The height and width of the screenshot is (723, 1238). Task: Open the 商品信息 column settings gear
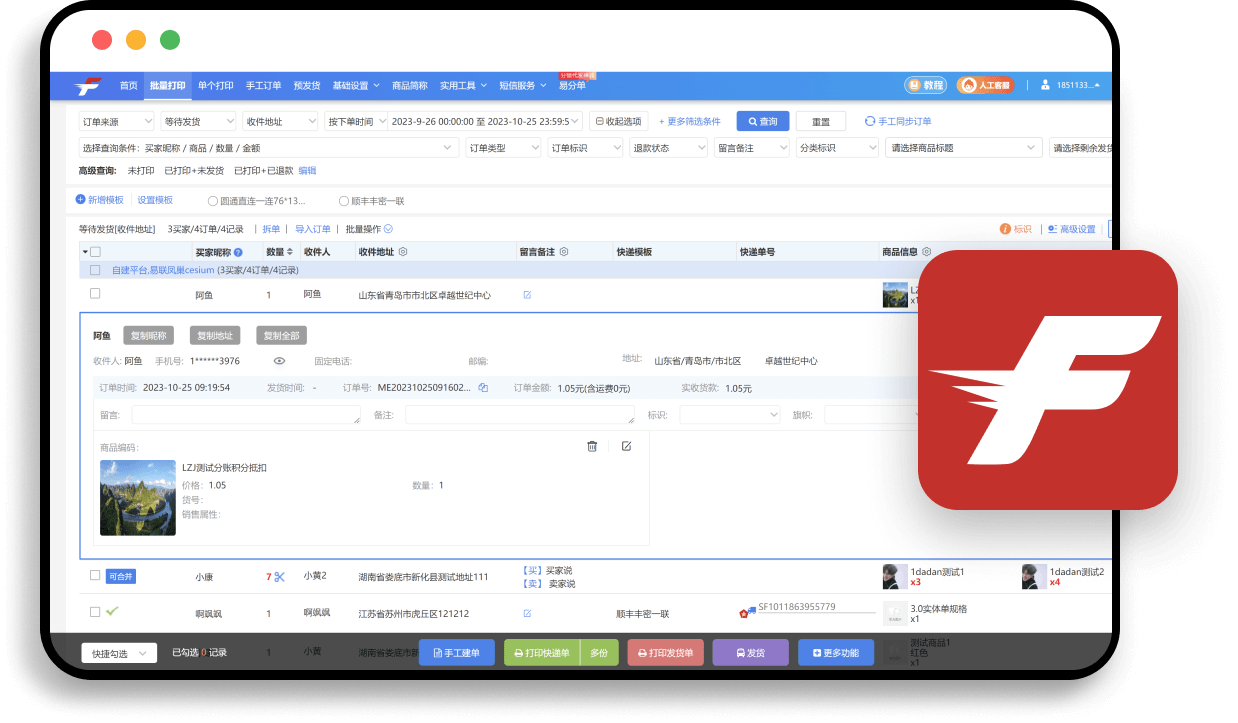[x=926, y=252]
